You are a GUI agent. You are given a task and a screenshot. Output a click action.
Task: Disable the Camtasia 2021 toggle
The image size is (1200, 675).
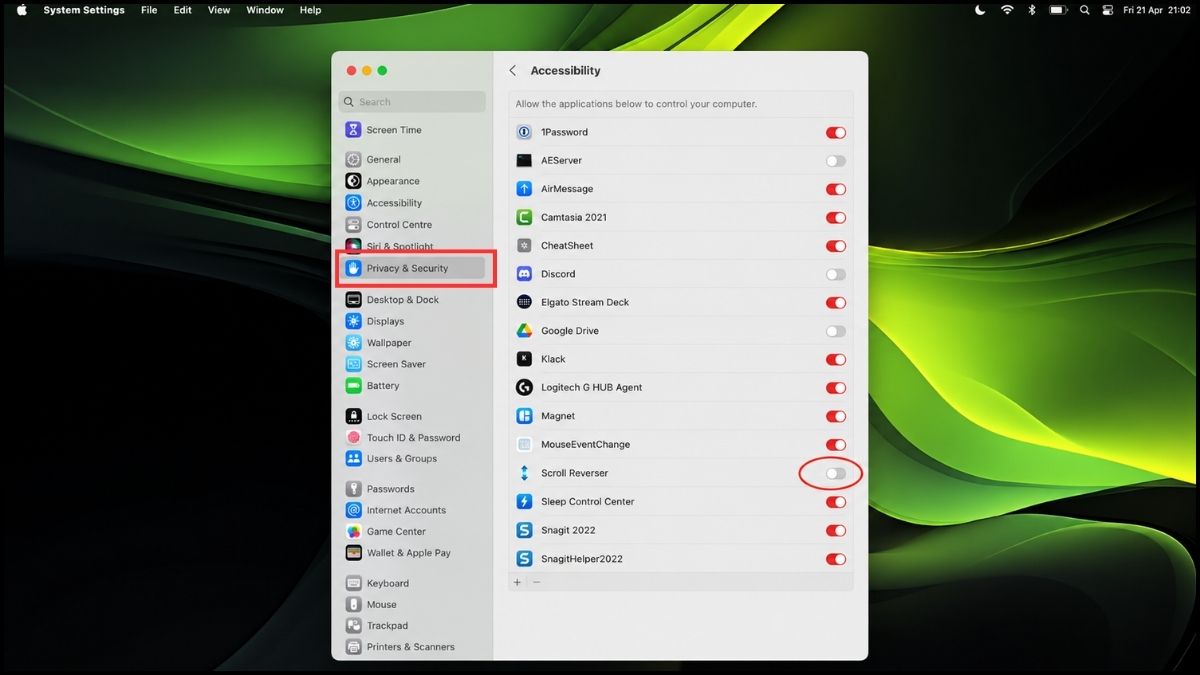pos(836,218)
